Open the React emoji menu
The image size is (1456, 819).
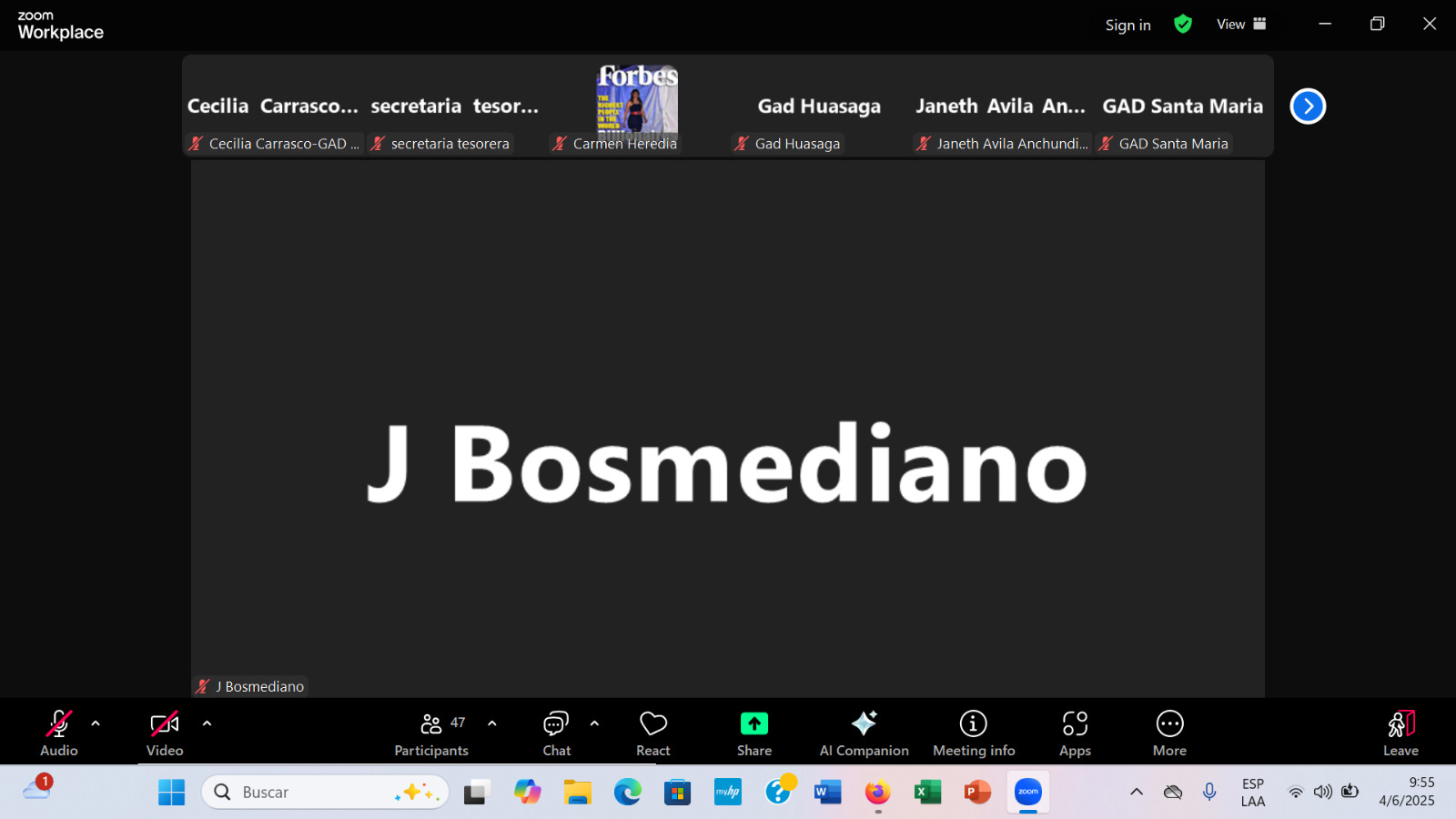pos(652,733)
